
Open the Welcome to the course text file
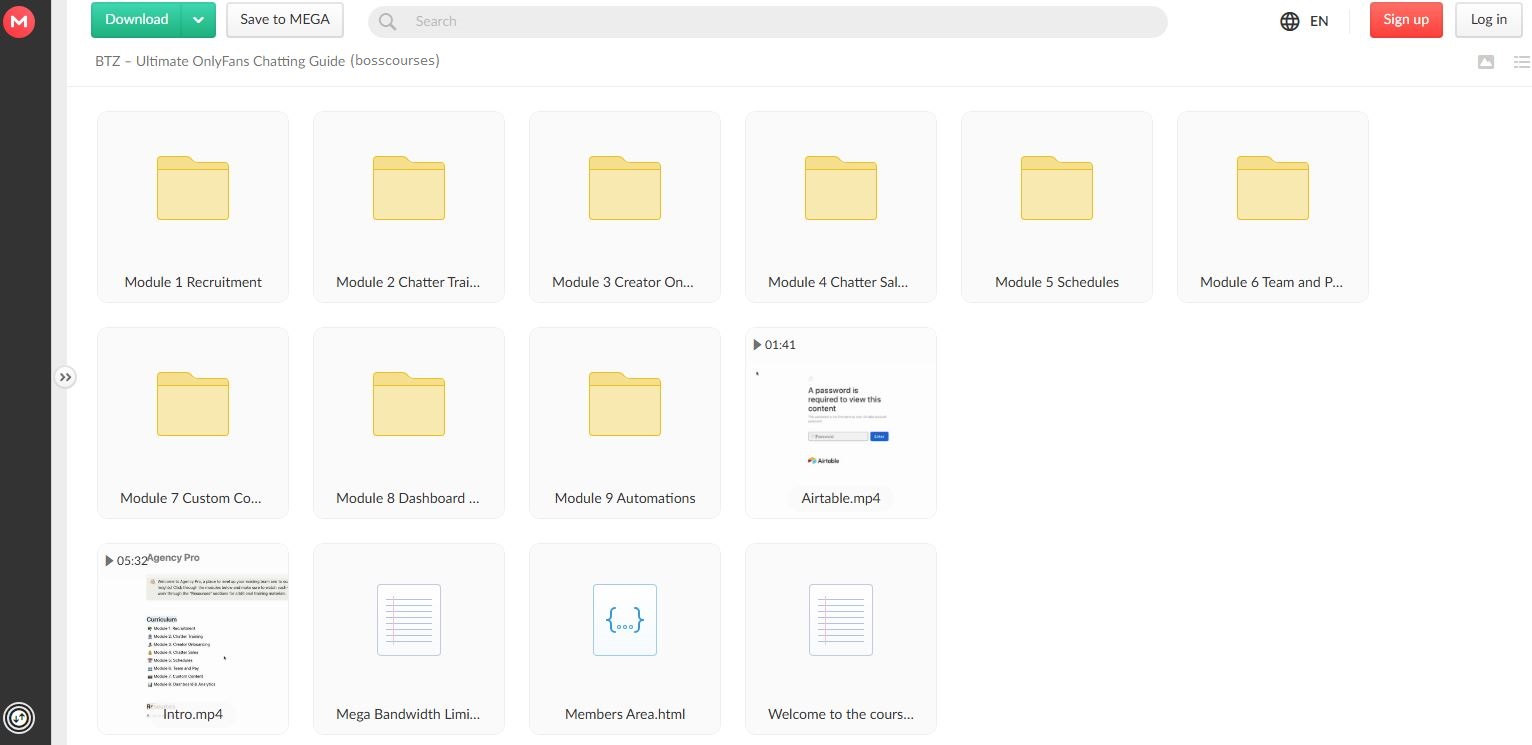point(840,638)
